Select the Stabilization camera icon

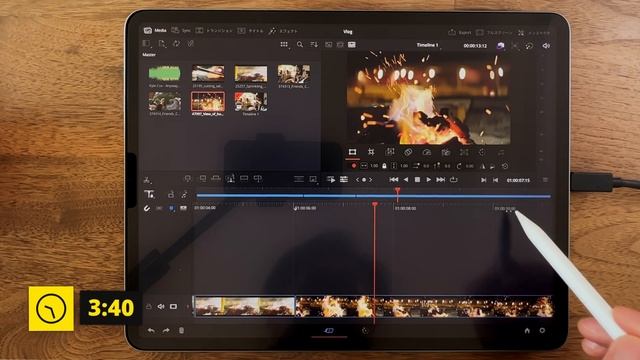(x=446, y=152)
